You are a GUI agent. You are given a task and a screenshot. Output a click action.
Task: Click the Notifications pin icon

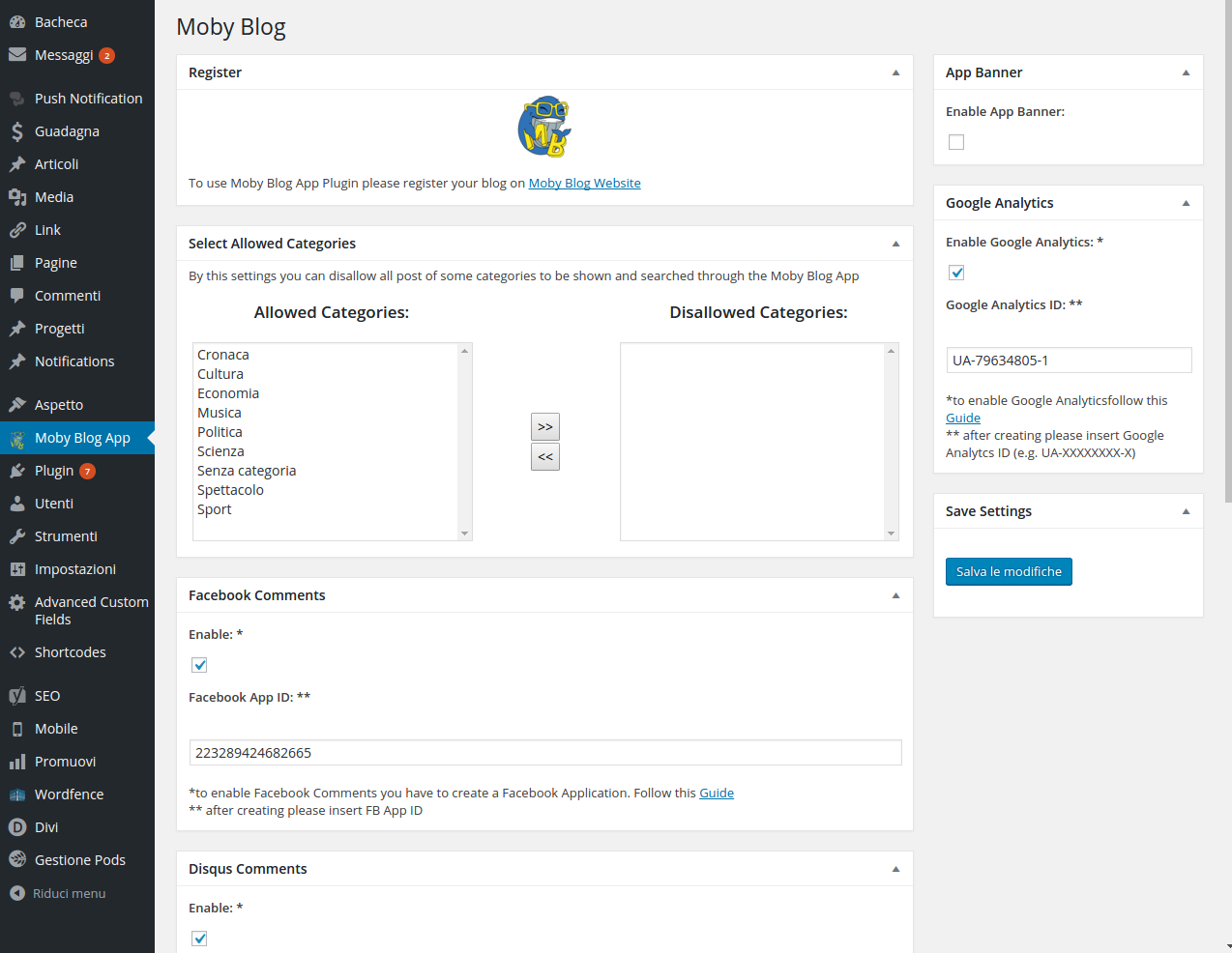(x=17, y=361)
